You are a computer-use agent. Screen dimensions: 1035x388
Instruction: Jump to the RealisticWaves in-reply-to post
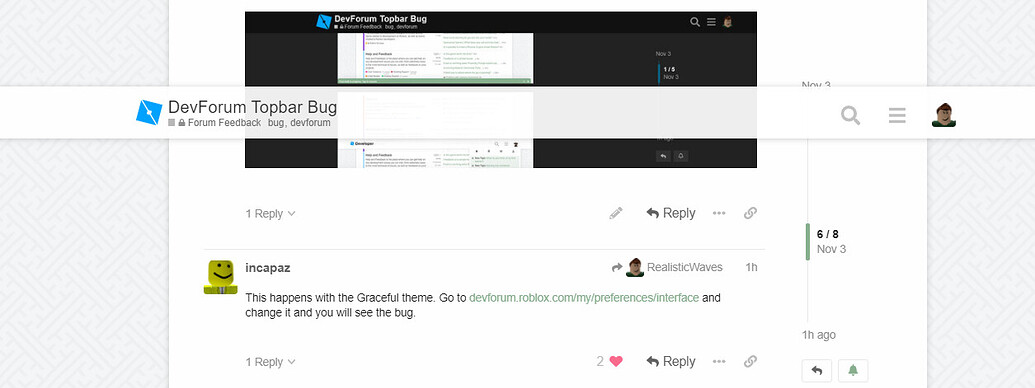point(667,267)
